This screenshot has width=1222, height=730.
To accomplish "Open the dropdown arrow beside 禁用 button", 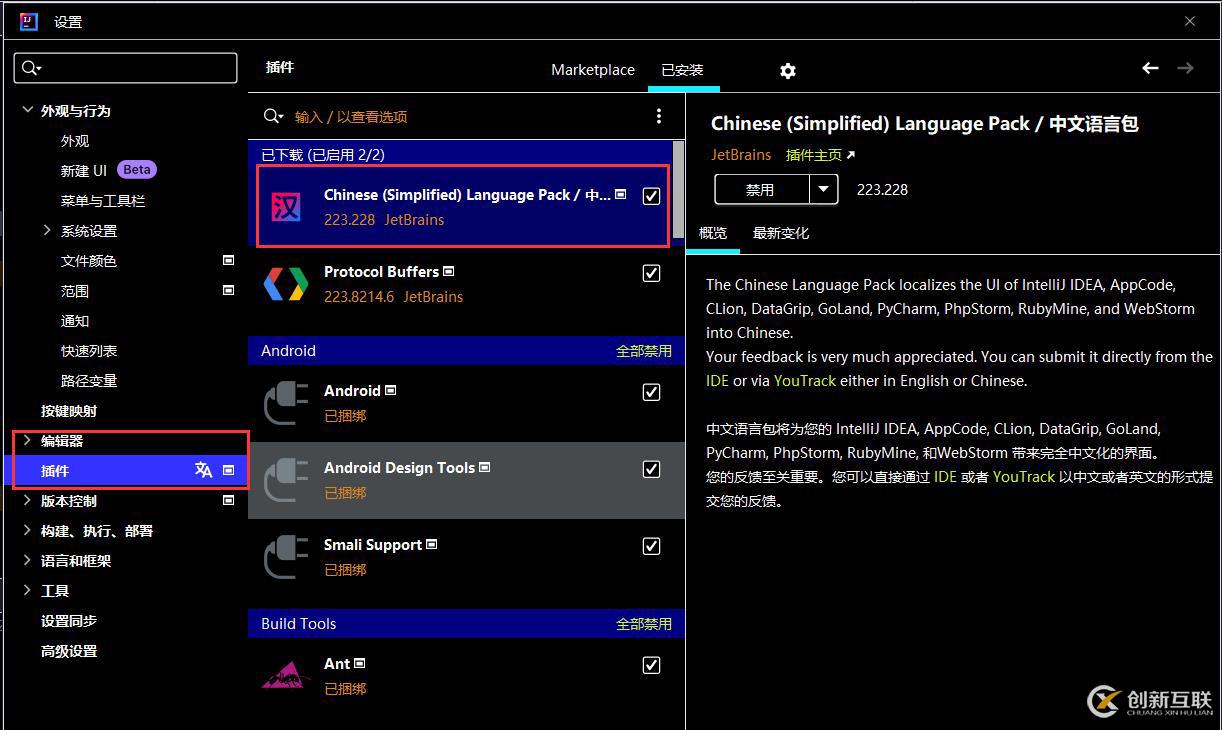I will 824,189.
